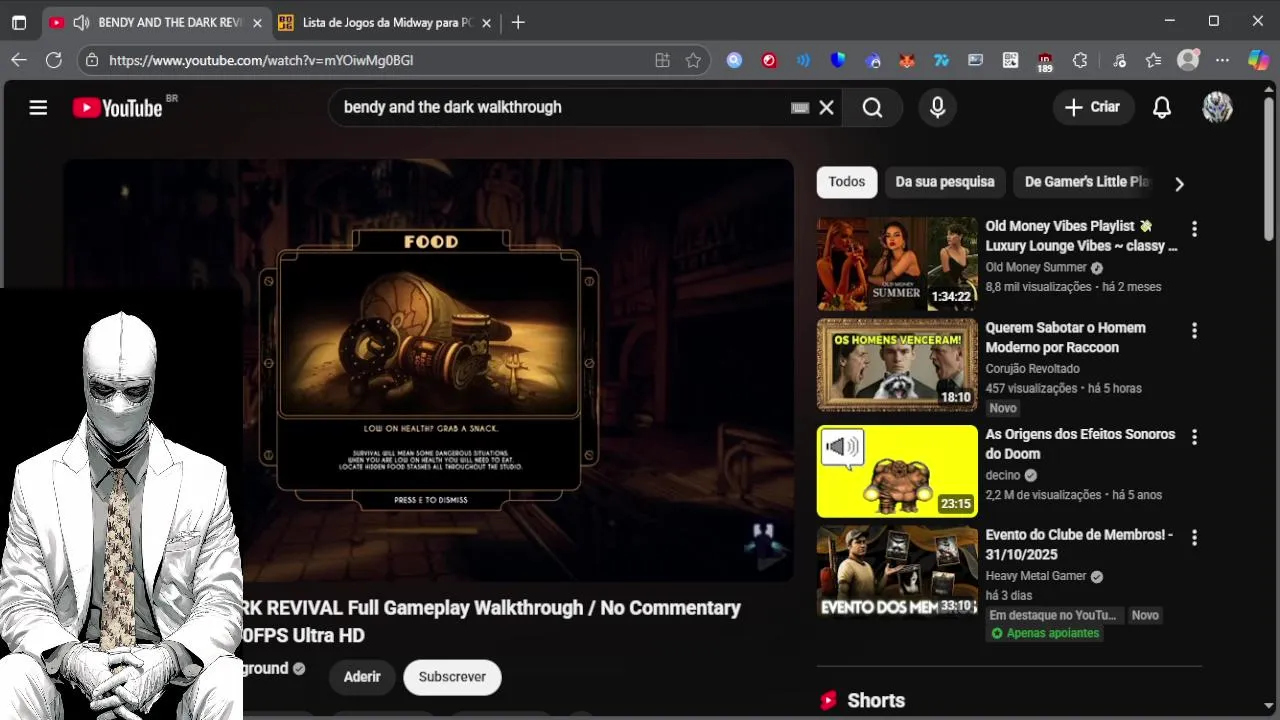
Task: Open As Origens dos Efeitos Sonoros thumbnail
Action: tap(897, 471)
